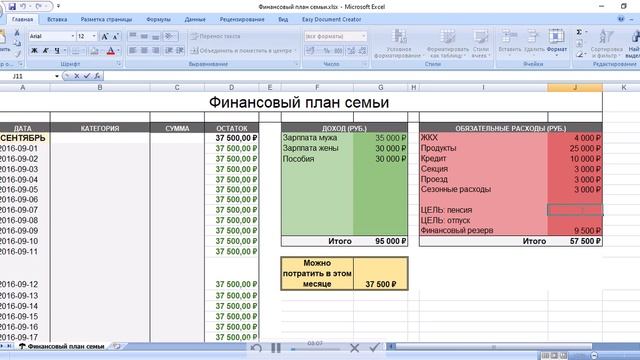640x360 pixels.
Task: Switch to the Разметка страницы tab
Action: point(106,19)
